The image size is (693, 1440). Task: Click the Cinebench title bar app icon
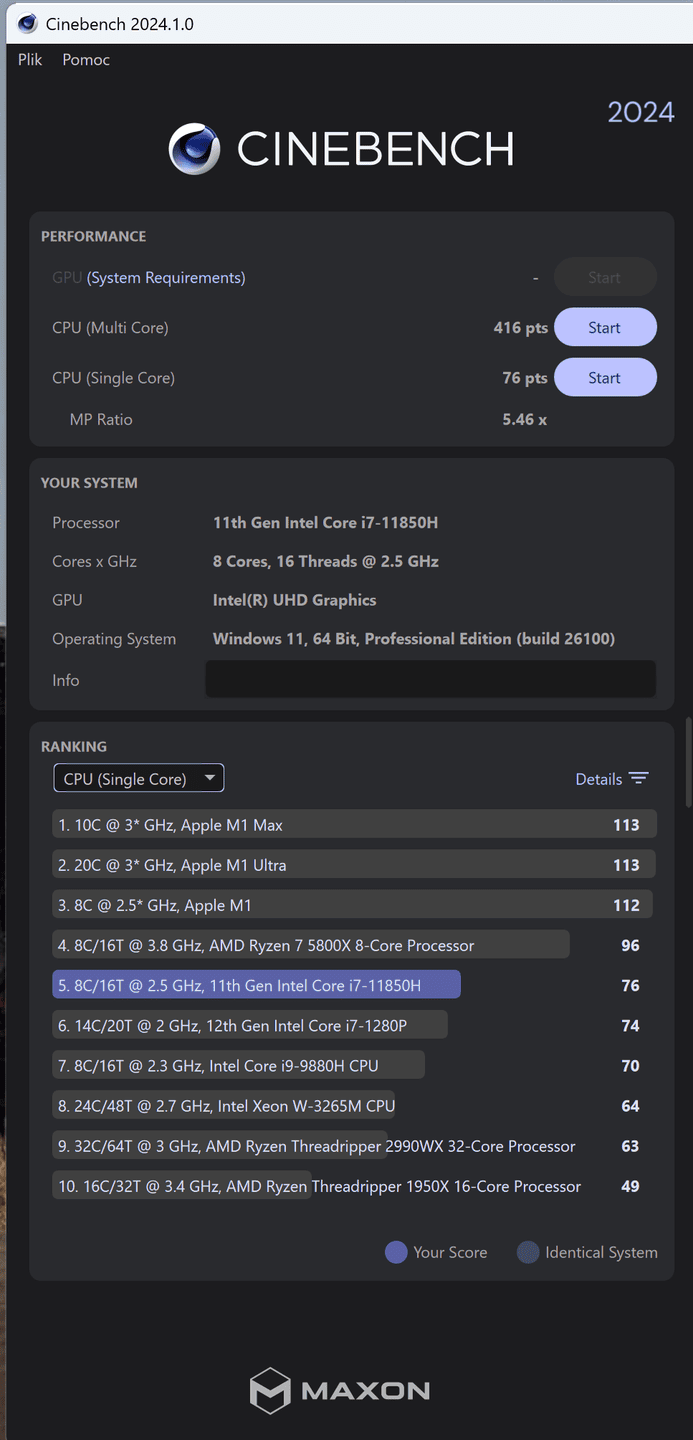28,23
